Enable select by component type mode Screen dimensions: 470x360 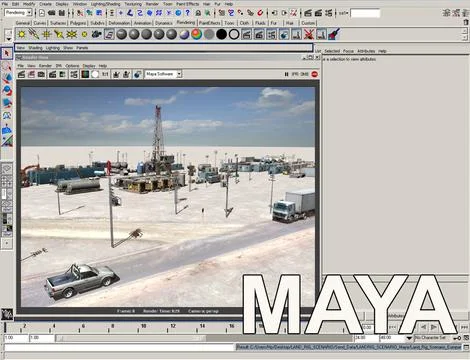click(x=99, y=13)
